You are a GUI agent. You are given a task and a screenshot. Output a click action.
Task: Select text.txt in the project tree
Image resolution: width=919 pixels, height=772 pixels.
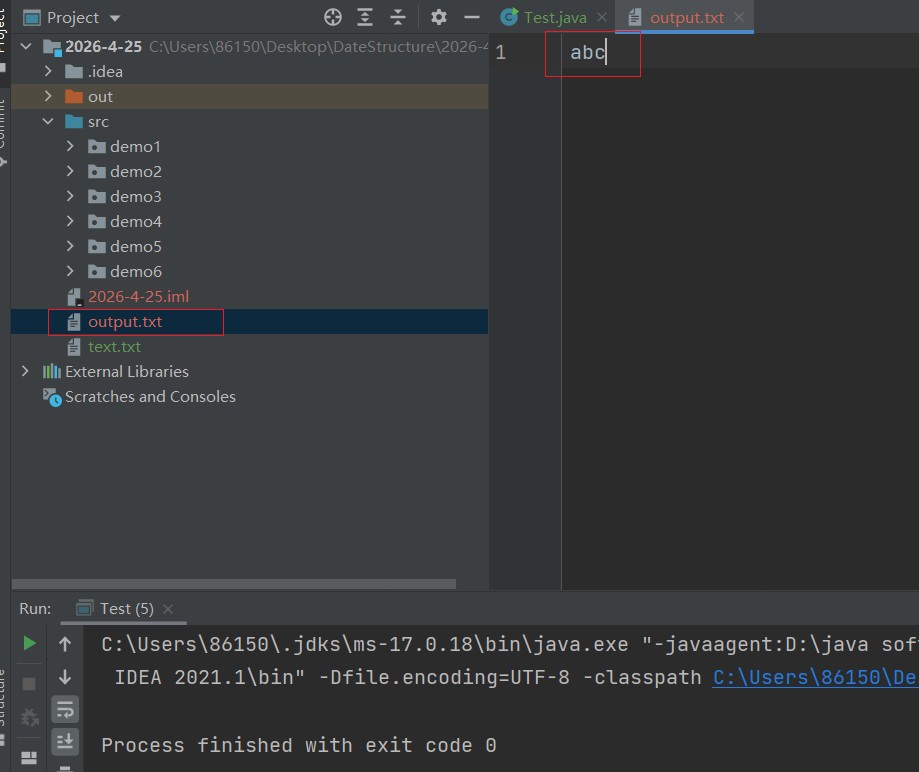tap(114, 347)
